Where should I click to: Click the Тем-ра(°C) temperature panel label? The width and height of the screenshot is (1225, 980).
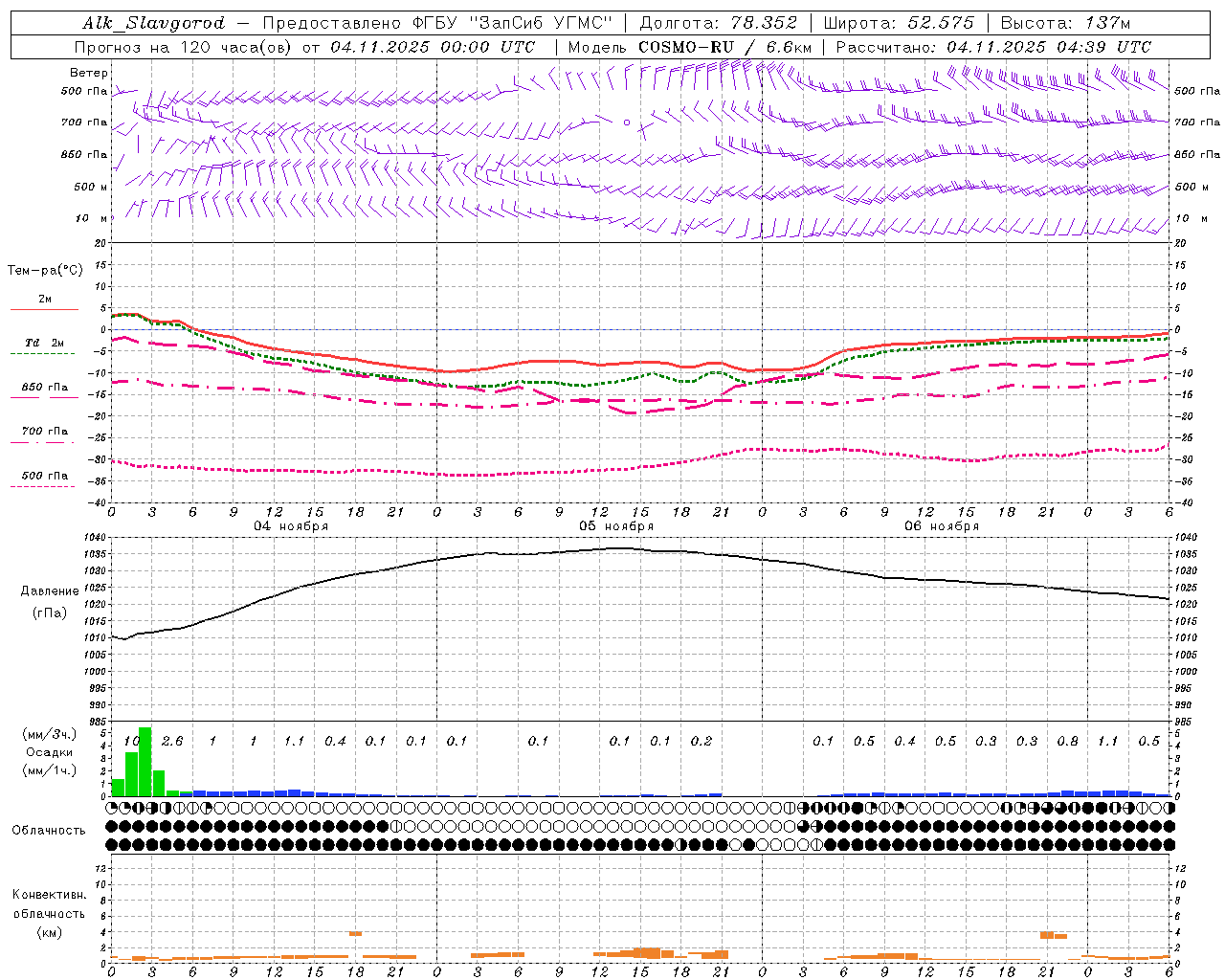45,271
